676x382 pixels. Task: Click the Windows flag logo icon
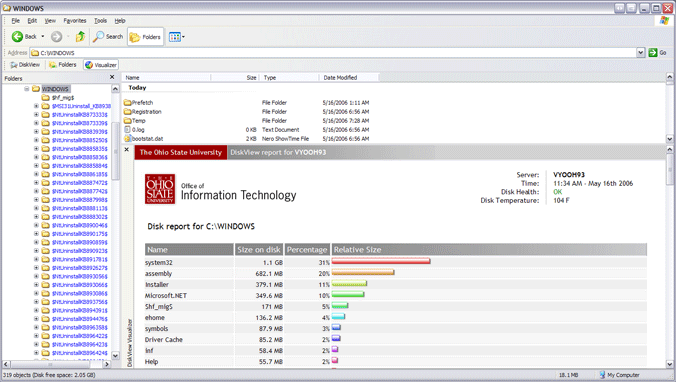coord(664,21)
